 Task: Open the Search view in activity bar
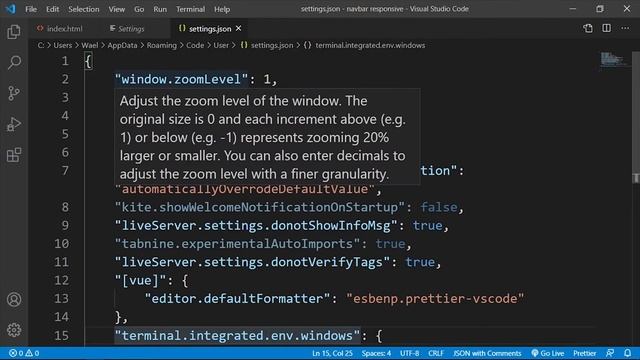tap(14, 62)
